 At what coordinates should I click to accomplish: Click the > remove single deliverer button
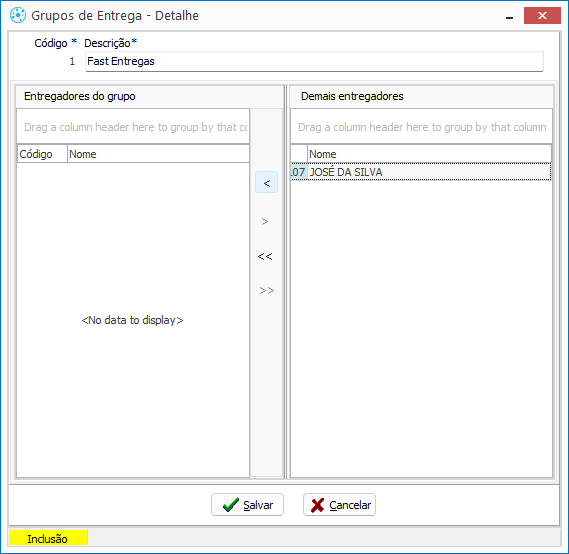[x=265, y=221]
